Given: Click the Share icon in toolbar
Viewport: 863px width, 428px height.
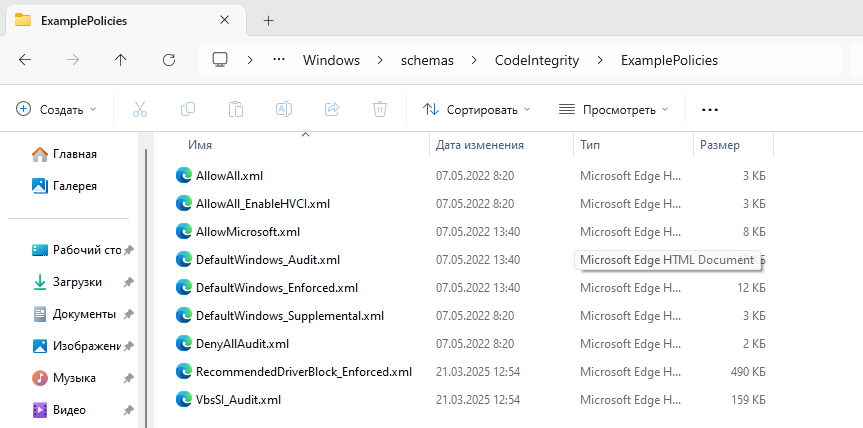Looking at the screenshot, I should click(332, 109).
